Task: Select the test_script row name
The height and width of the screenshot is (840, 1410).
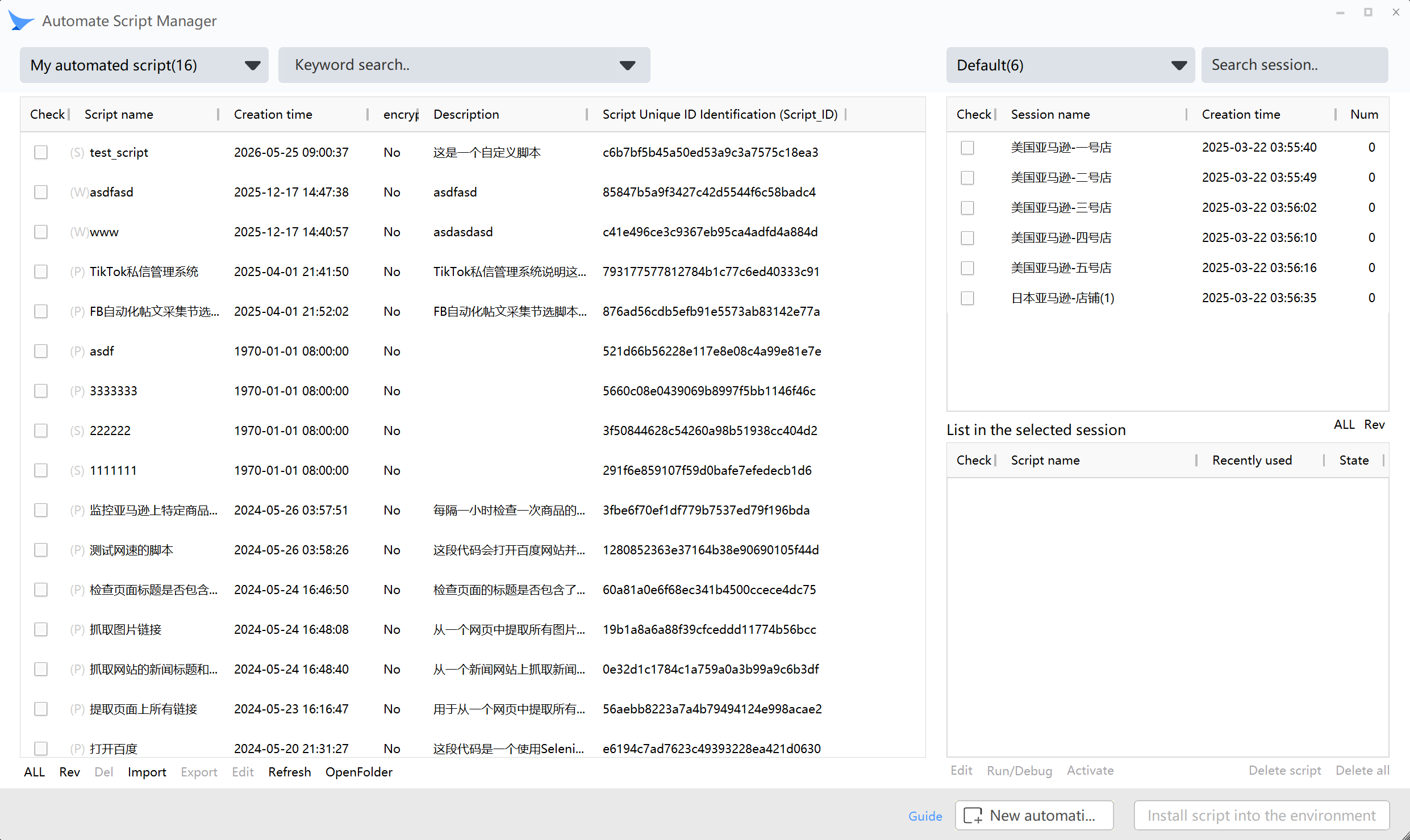Action: pos(119,152)
